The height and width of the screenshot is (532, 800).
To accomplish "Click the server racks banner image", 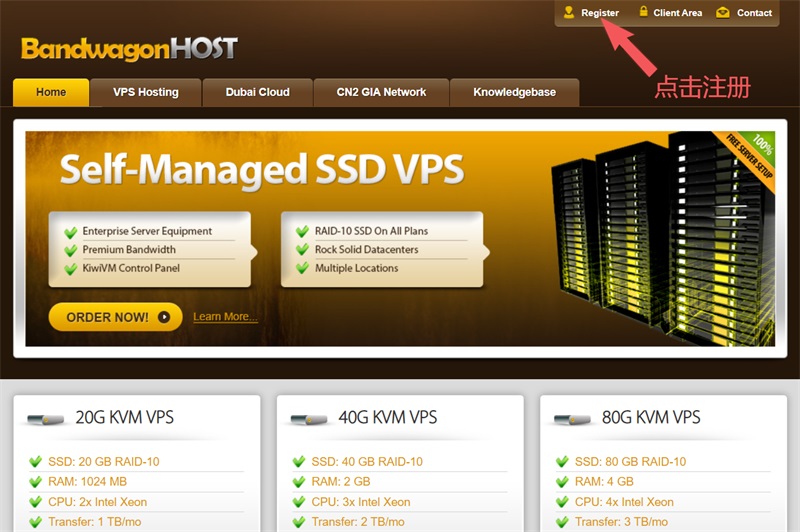I will [663, 237].
